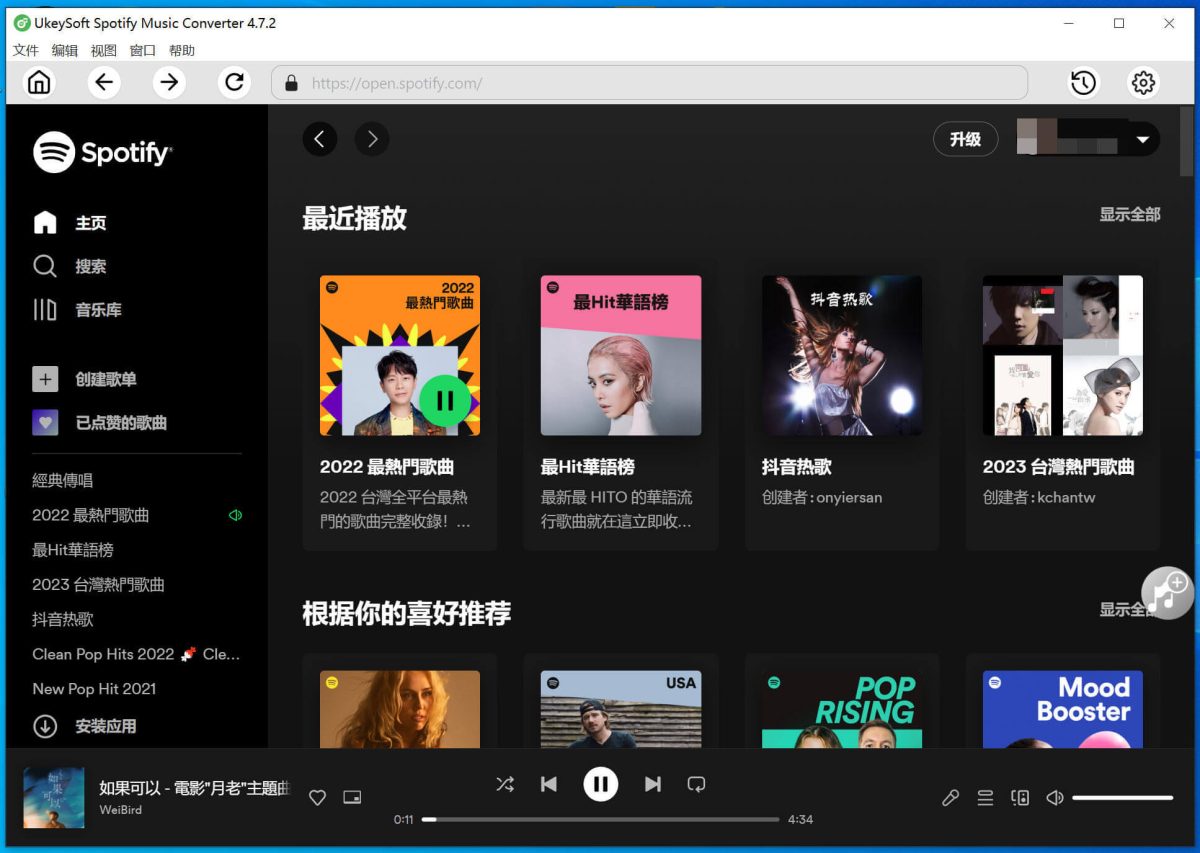Open 主页 home in sidebar
This screenshot has height=853, width=1200.
(70, 223)
